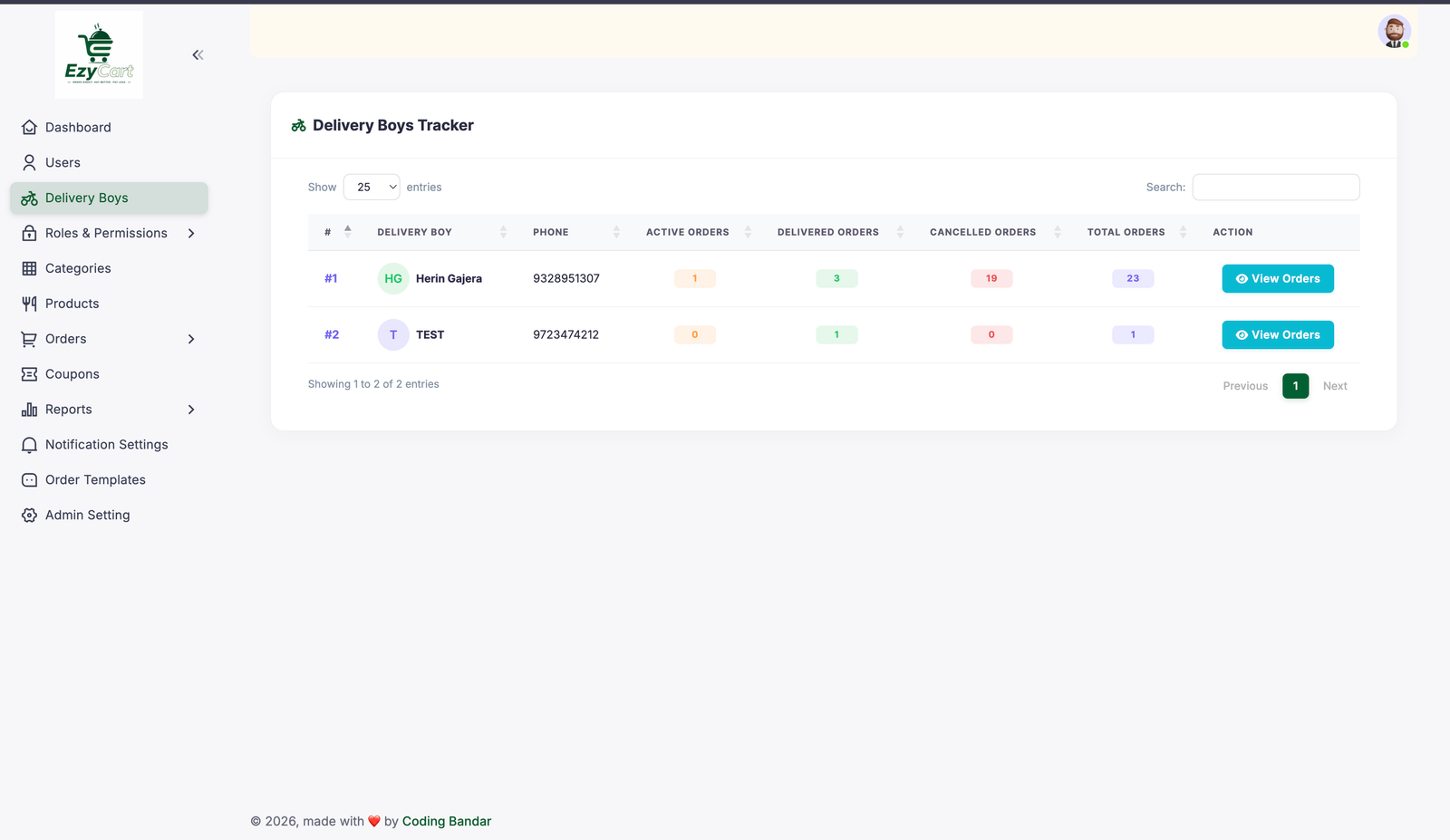The width and height of the screenshot is (1450, 840).
Task: Expand the Reports submenu arrow
Action: coord(191,410)
